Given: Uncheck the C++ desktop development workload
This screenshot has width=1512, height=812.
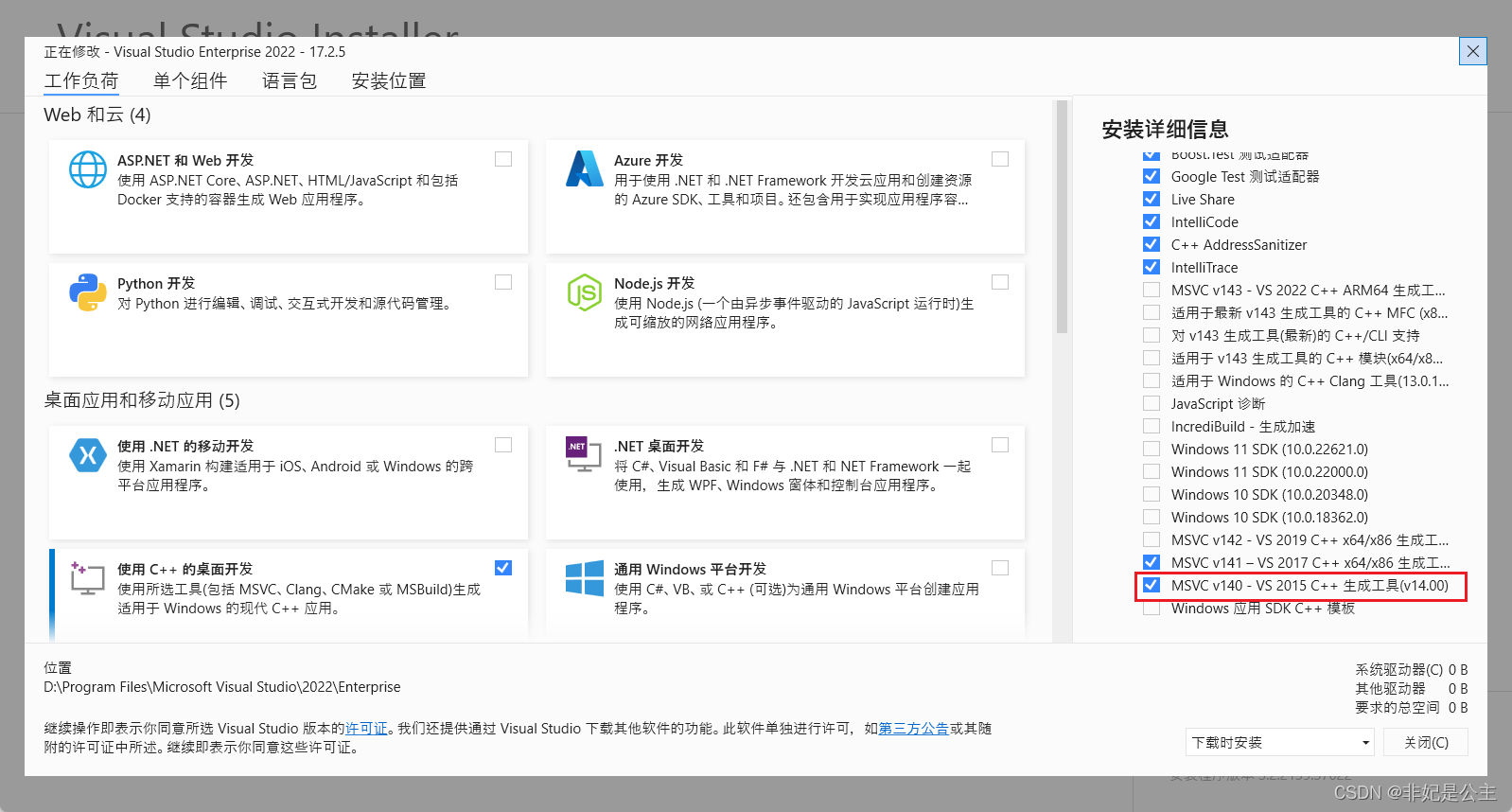Looking at the screenshot, I should point(503,568).
